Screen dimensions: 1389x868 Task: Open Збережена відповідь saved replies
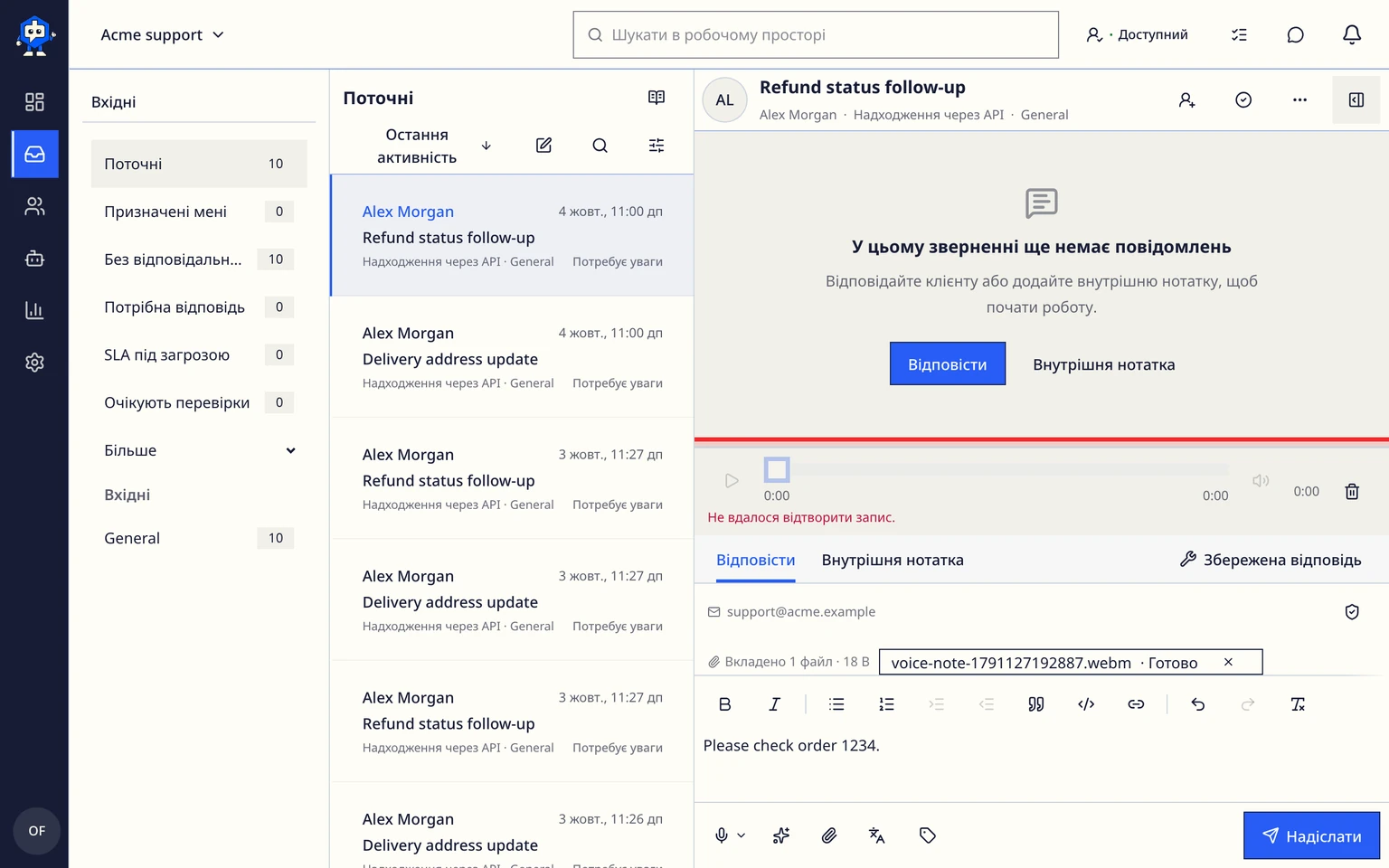click(1270, 561)
